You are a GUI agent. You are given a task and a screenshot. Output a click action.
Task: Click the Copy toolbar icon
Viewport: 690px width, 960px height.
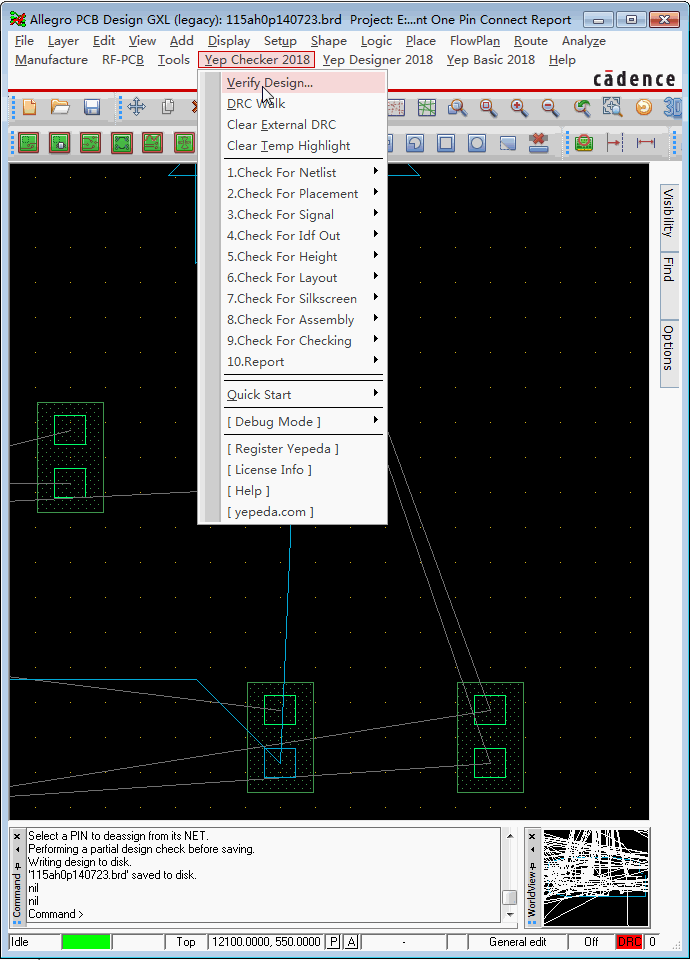click(168, 108)
